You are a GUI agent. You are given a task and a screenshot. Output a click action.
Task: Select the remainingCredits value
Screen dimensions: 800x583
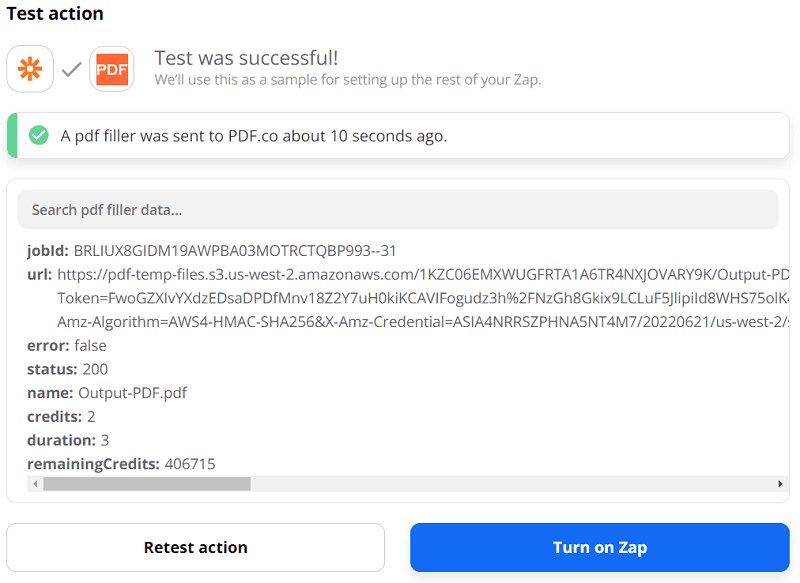(x=170, y=463)
